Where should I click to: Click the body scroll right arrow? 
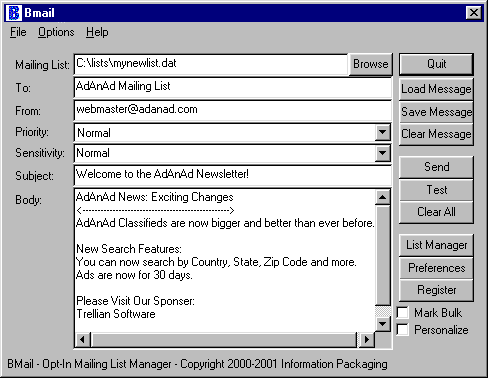pos(367,340)
